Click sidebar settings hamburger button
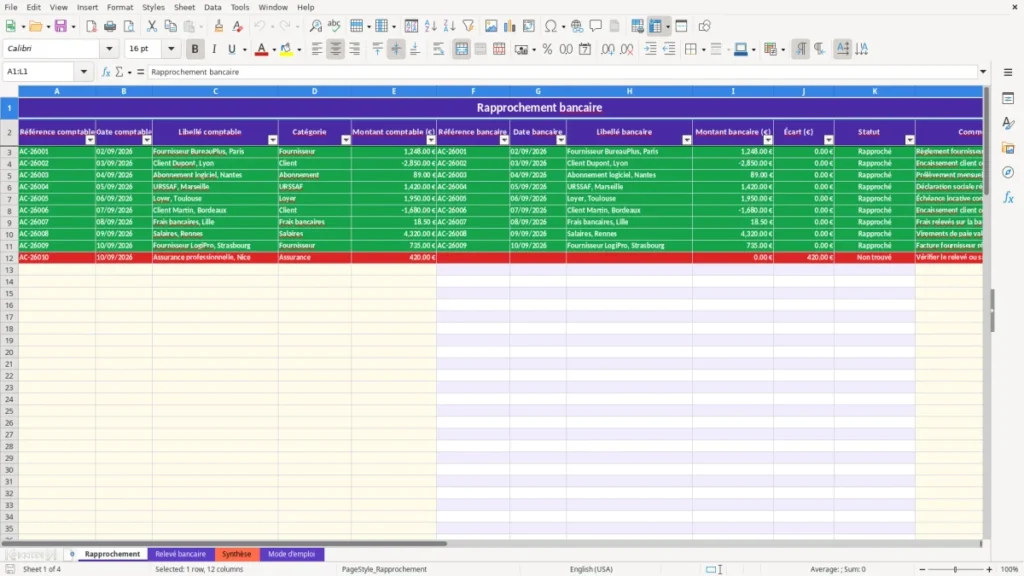Viewport: 1024px width, 576px height. [x=1008, y=72]
